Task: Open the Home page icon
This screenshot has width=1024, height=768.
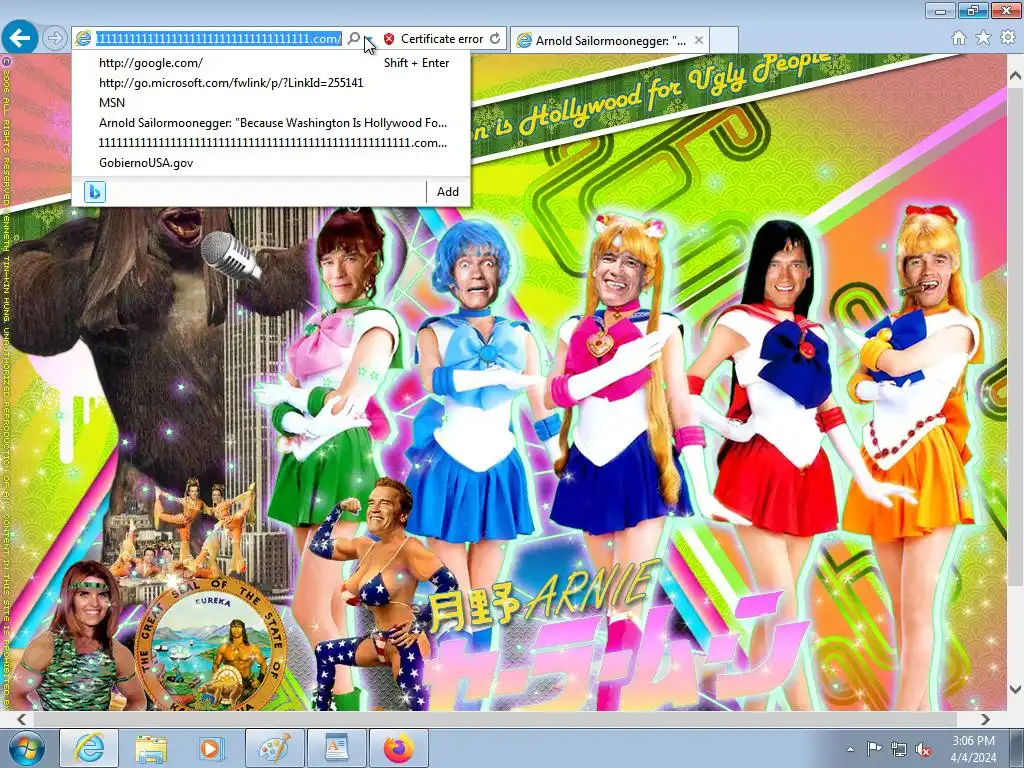Action: pyautogui.click(x=959, y=38)
